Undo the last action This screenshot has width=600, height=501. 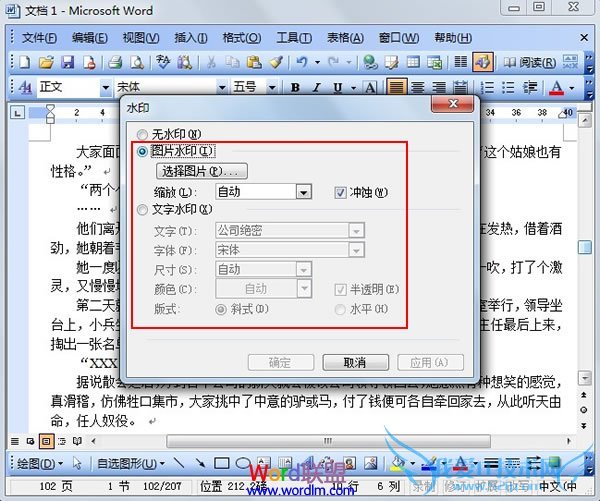click(x=302, y=62)
